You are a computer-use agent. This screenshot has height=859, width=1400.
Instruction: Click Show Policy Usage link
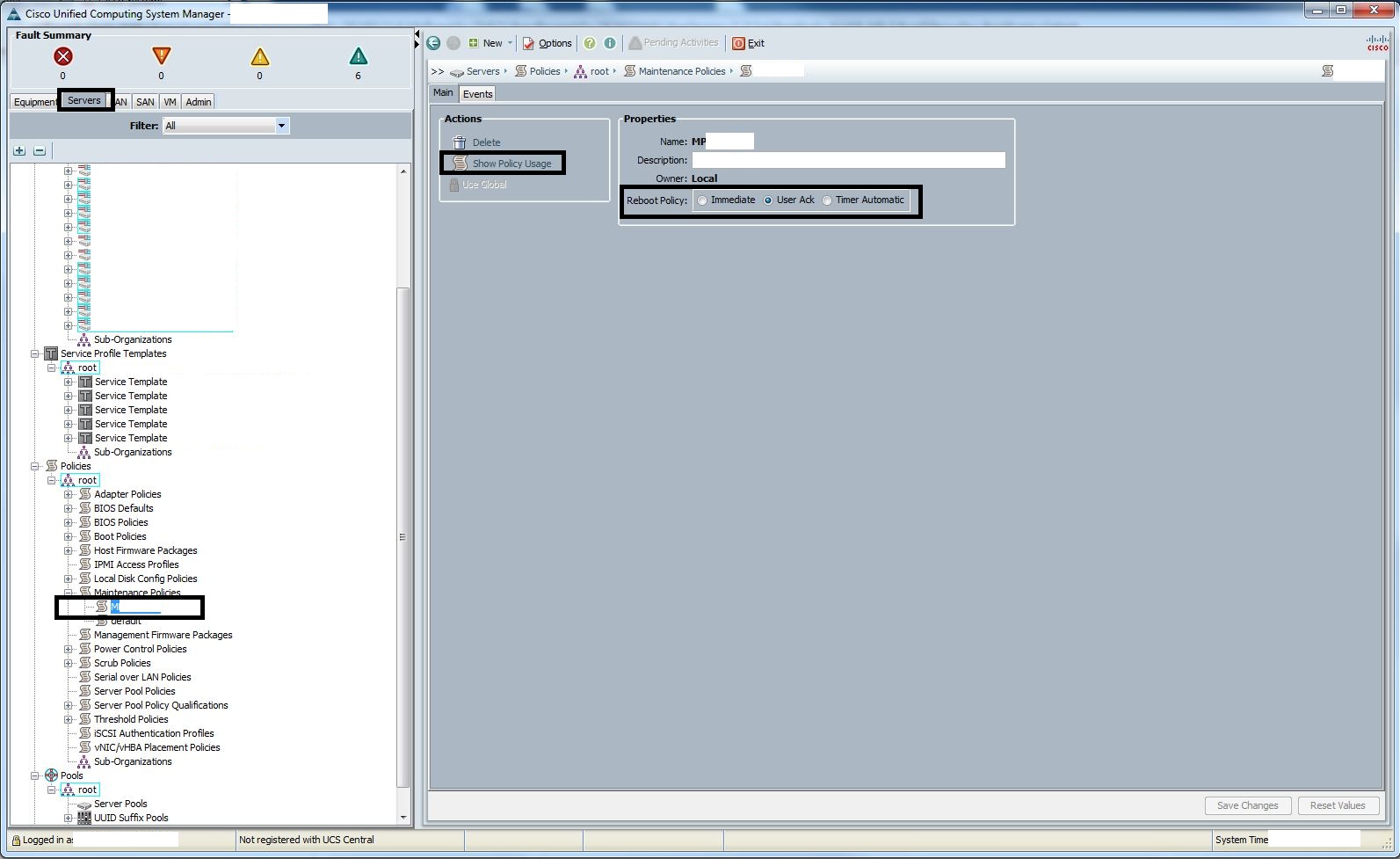[x=511, y=164]
